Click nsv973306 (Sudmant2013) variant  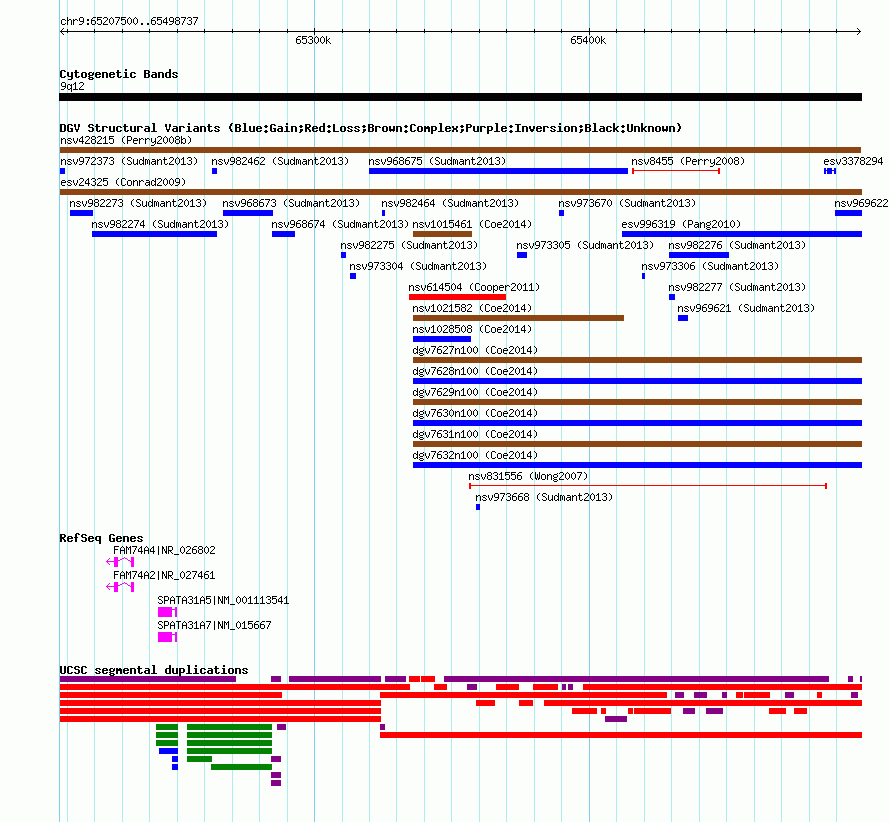[x=710, y=266]
